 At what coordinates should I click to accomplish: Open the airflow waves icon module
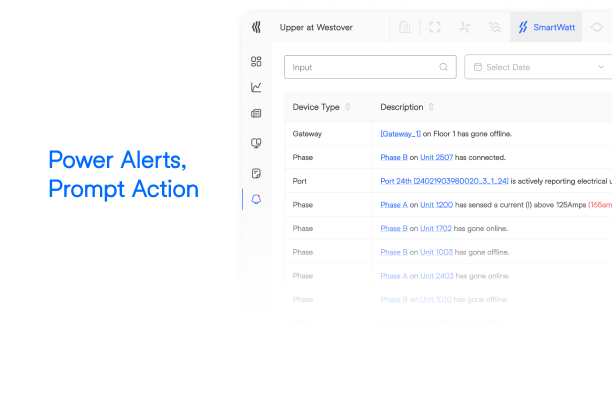pos(495,27)
